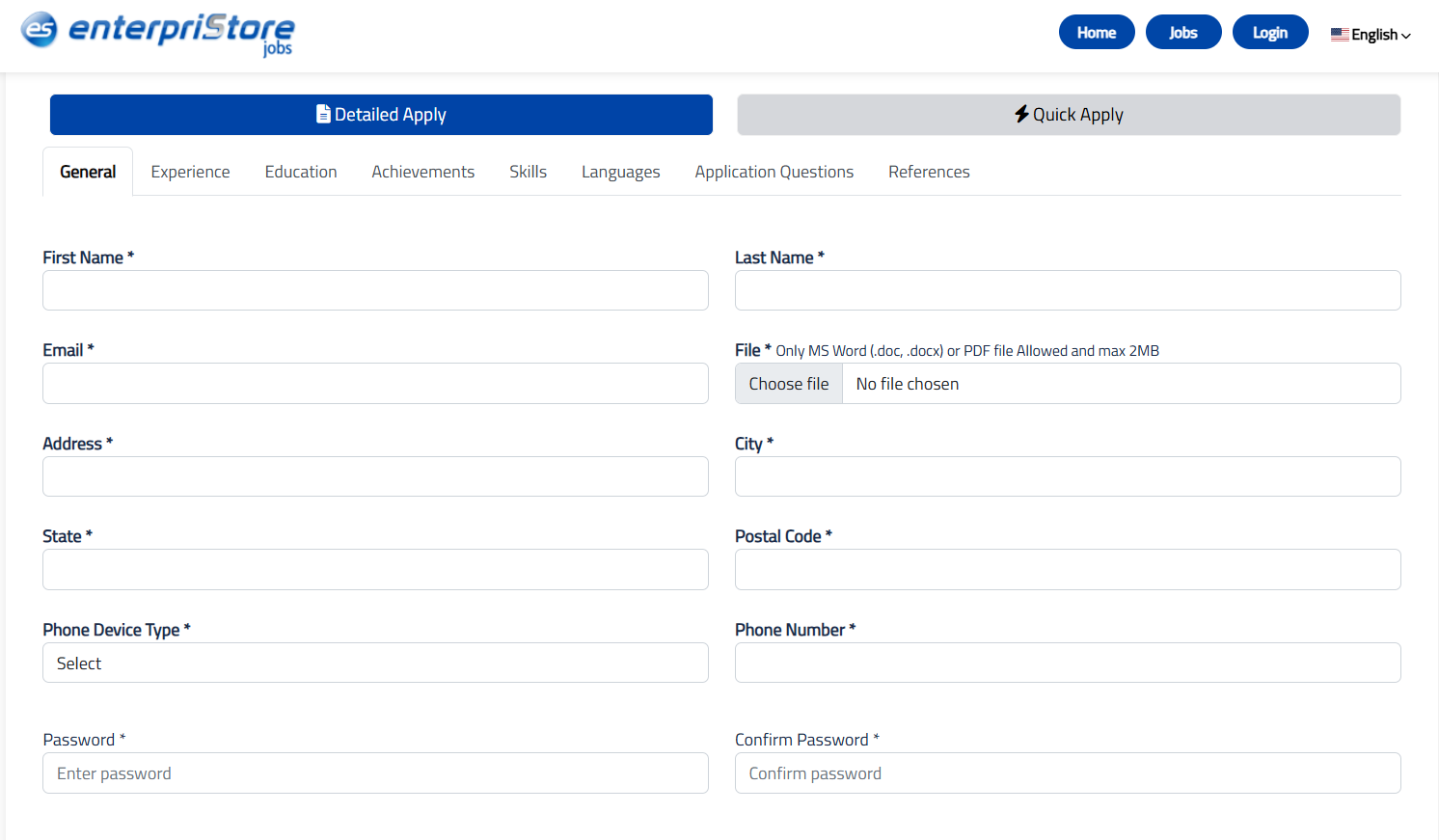
Task: Switch to the Experience tab
Action: (x=190, y=172)
